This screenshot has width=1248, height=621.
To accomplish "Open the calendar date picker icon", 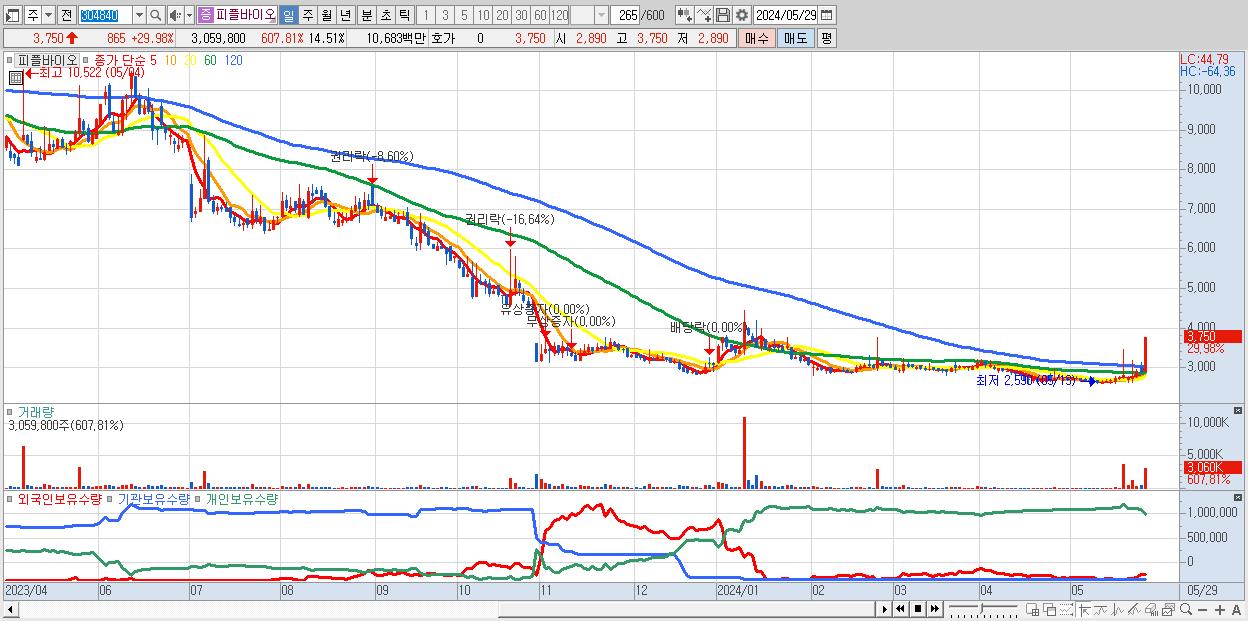I will pyautogui.click(x=826, y=15).
